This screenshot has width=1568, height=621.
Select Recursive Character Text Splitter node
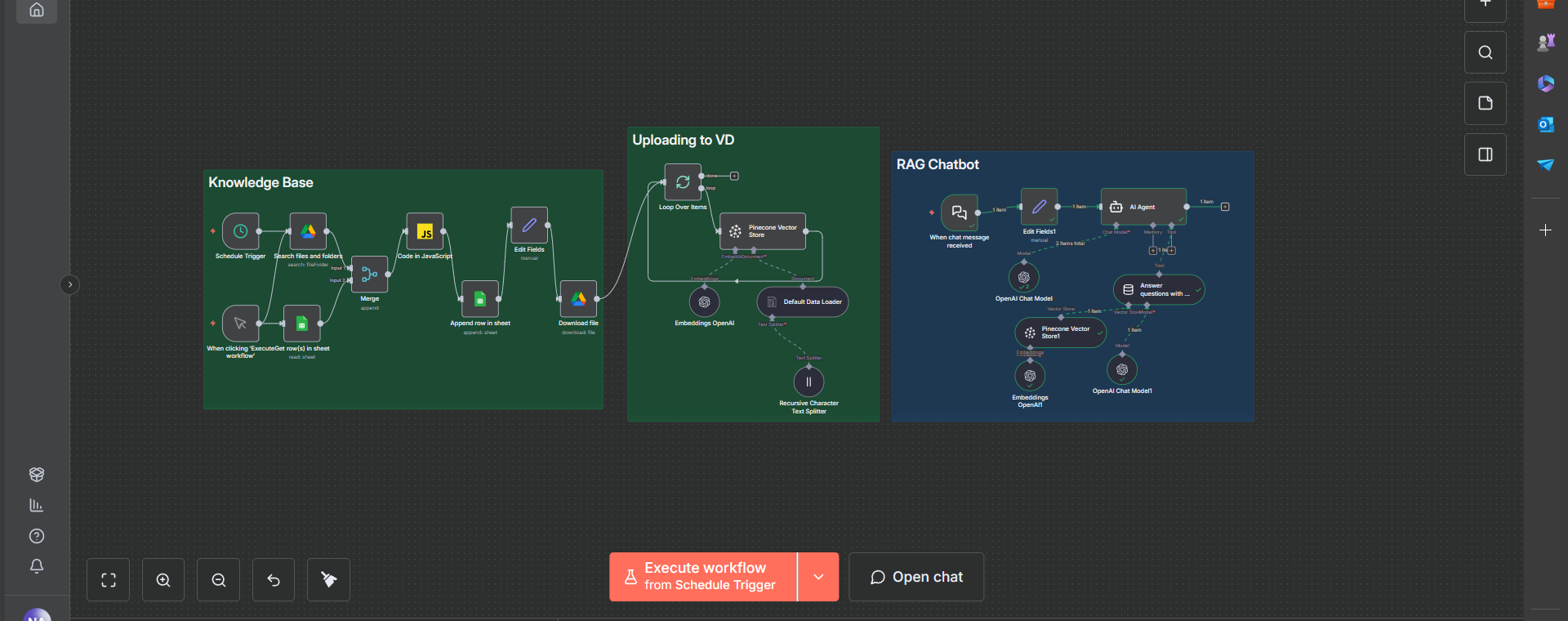[x=808, y=382]
